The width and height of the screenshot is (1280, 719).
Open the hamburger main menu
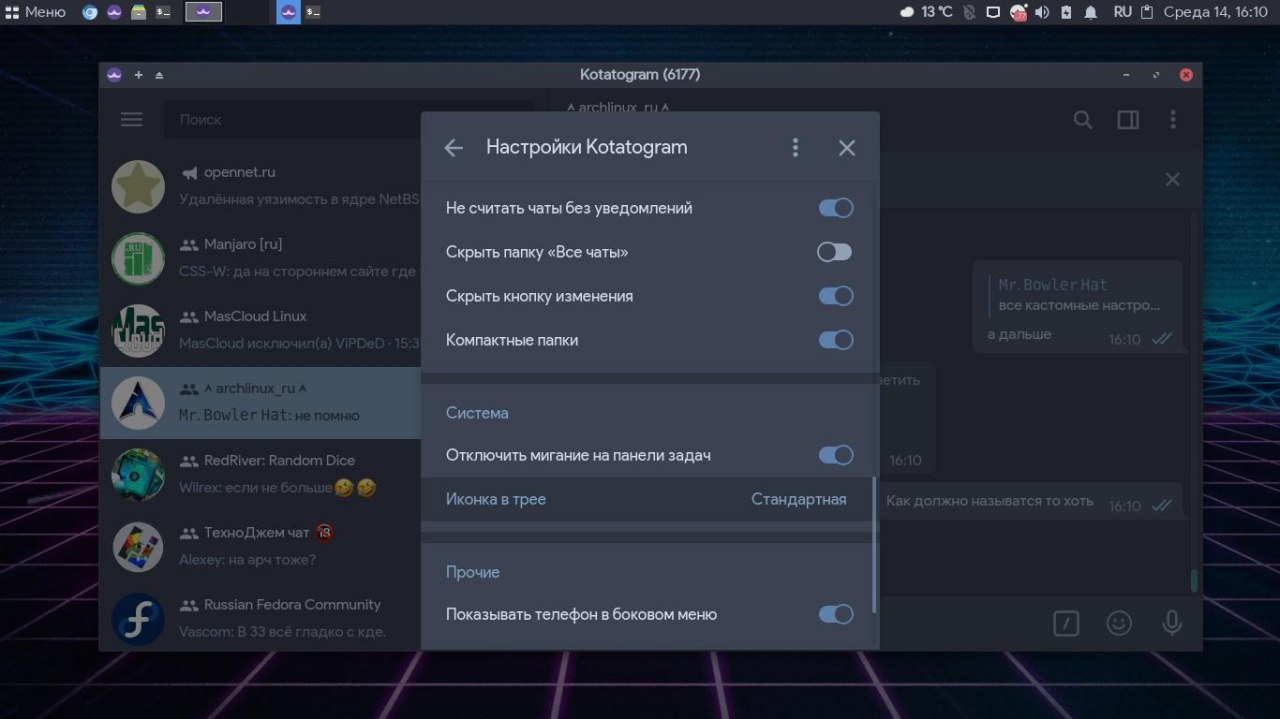[x=132, y=119]
